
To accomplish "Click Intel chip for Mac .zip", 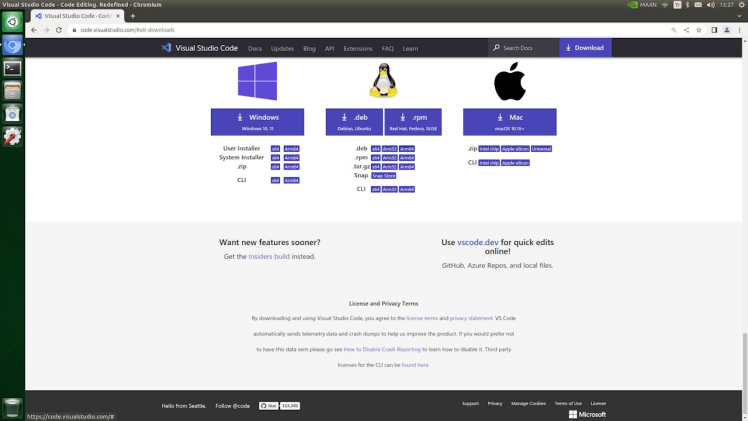I will tap(489, 149).
